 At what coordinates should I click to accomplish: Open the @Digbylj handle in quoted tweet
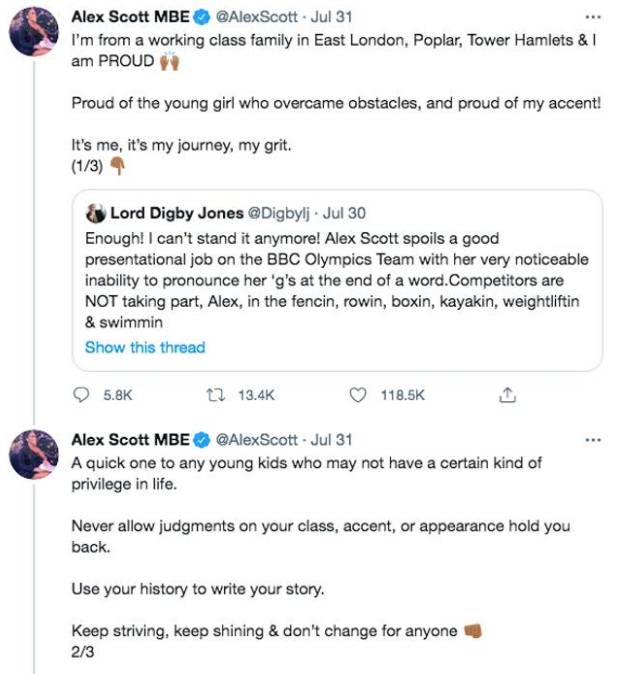pyautogui.click(x=278, y=213)
